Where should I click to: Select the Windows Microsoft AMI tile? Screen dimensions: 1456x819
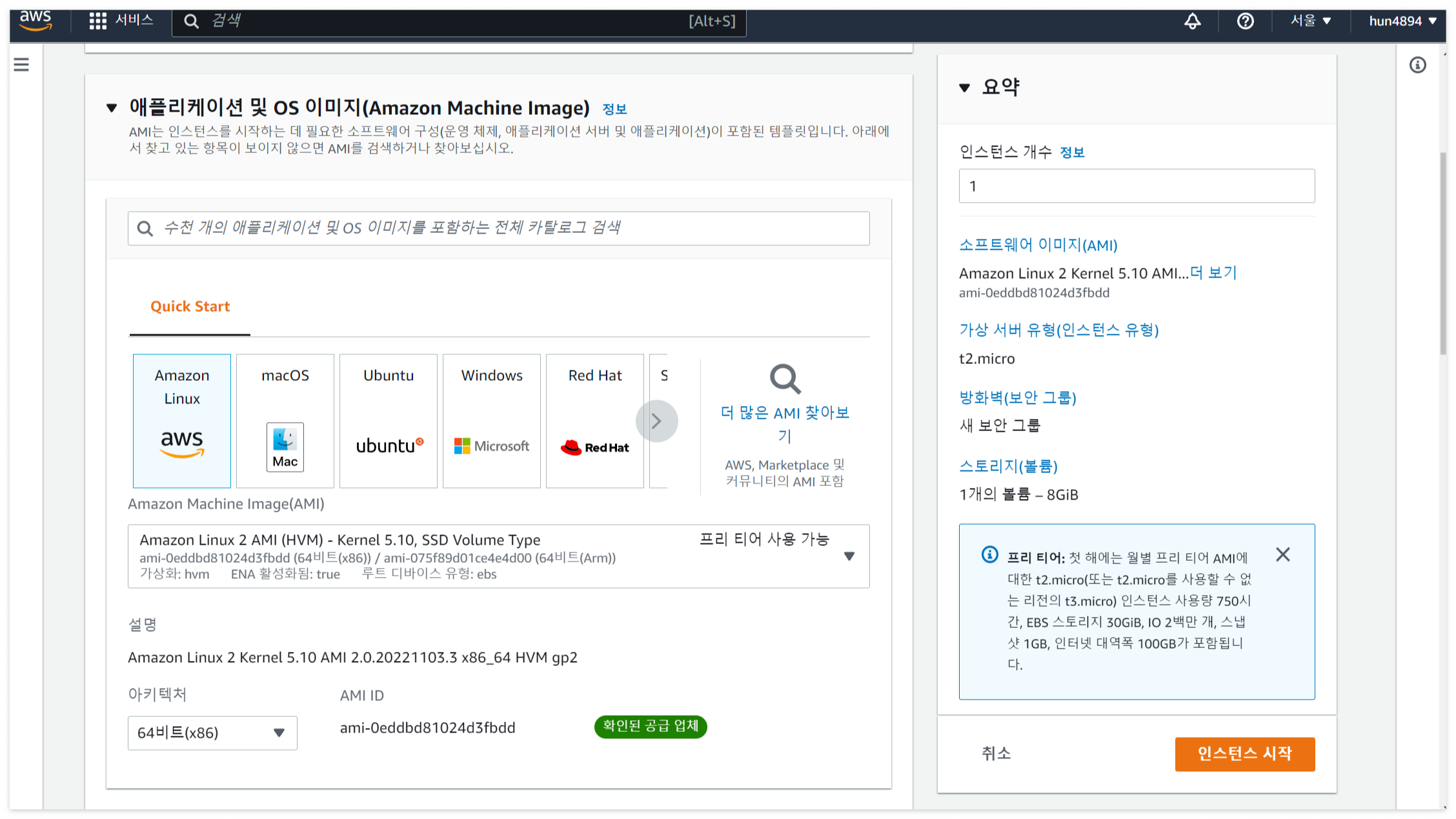(491, 420)
